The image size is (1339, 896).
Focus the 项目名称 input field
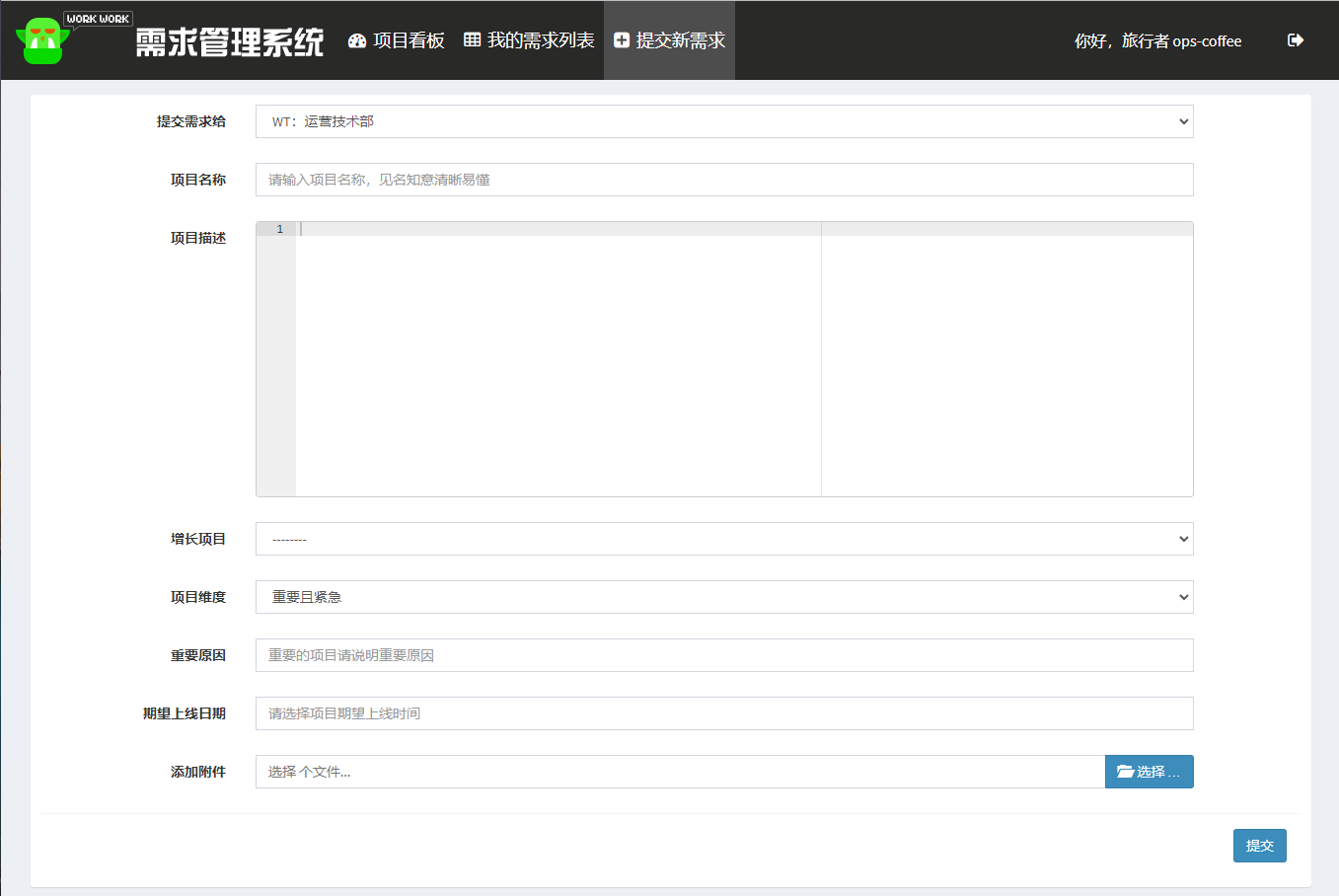(x=723, y=180)
